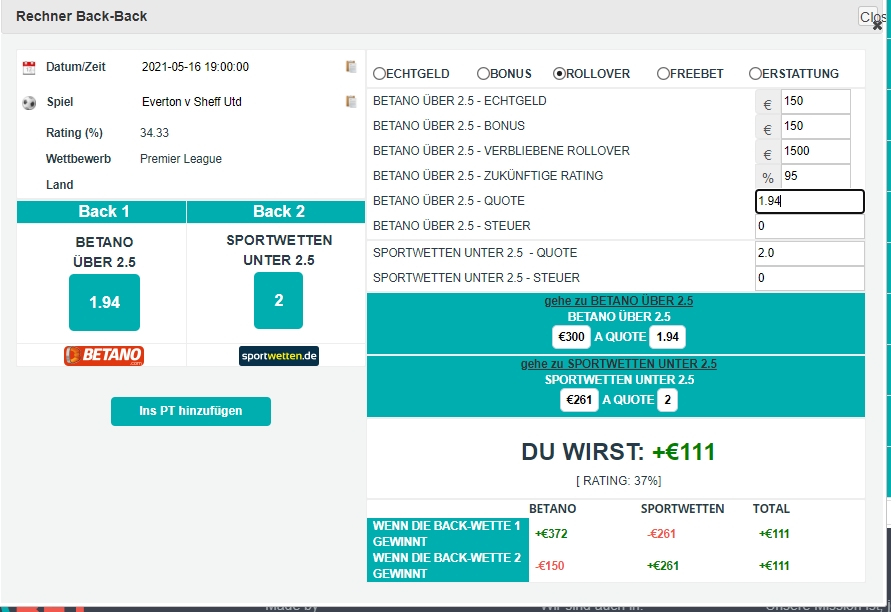Click the -€150 Betano outcome value
891x612 pixels.
(x=550, y=566)
